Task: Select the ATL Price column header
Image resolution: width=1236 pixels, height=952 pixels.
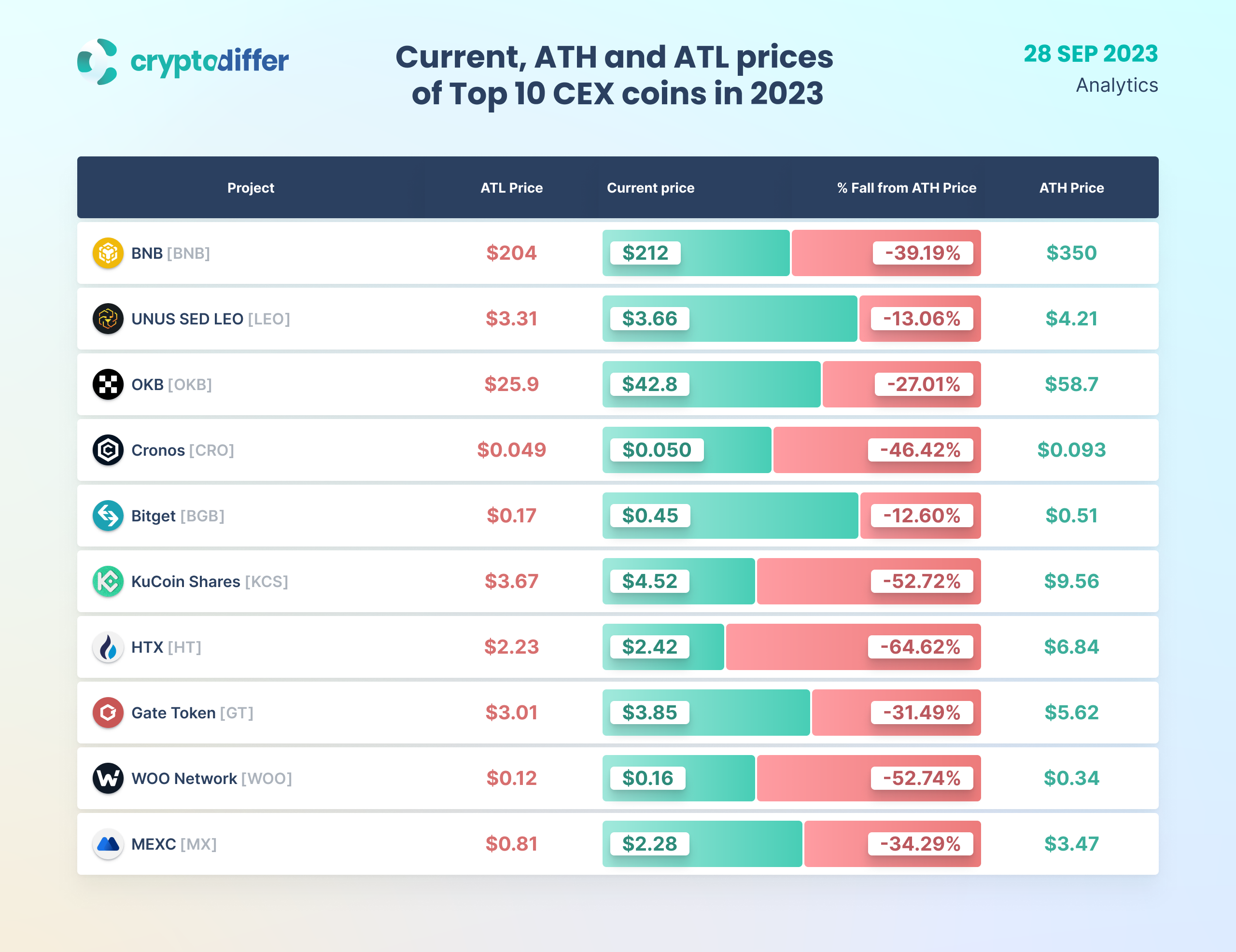Action: click(511, 188)
